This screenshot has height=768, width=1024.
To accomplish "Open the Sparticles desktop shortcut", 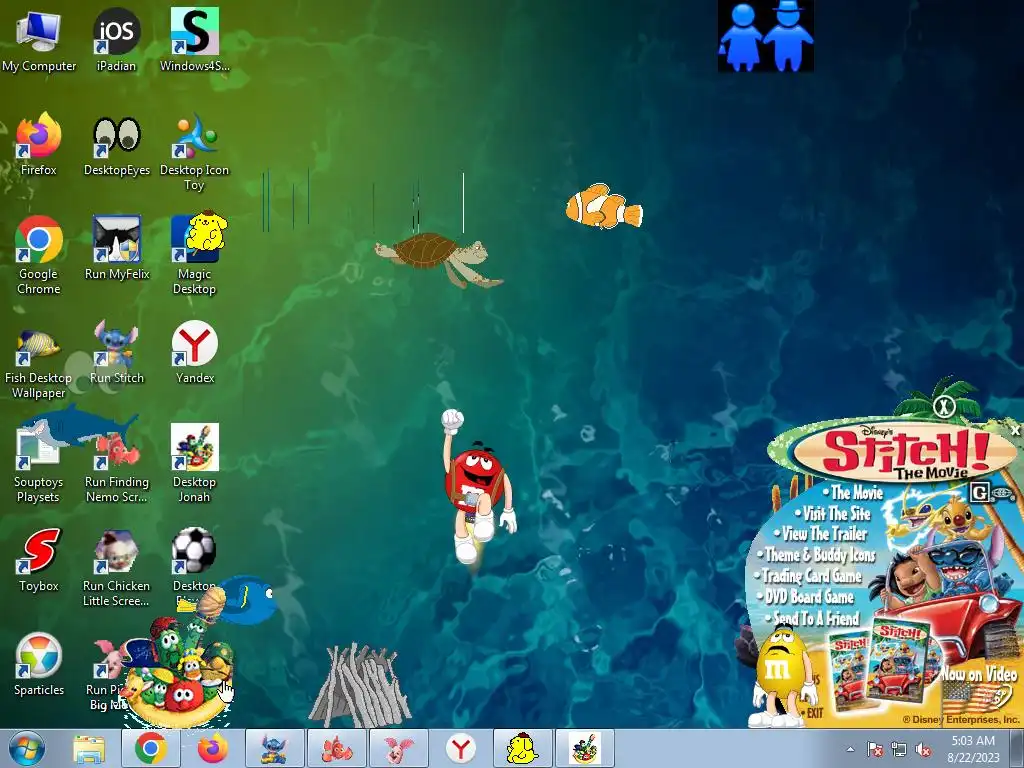I will coord(39,665).
